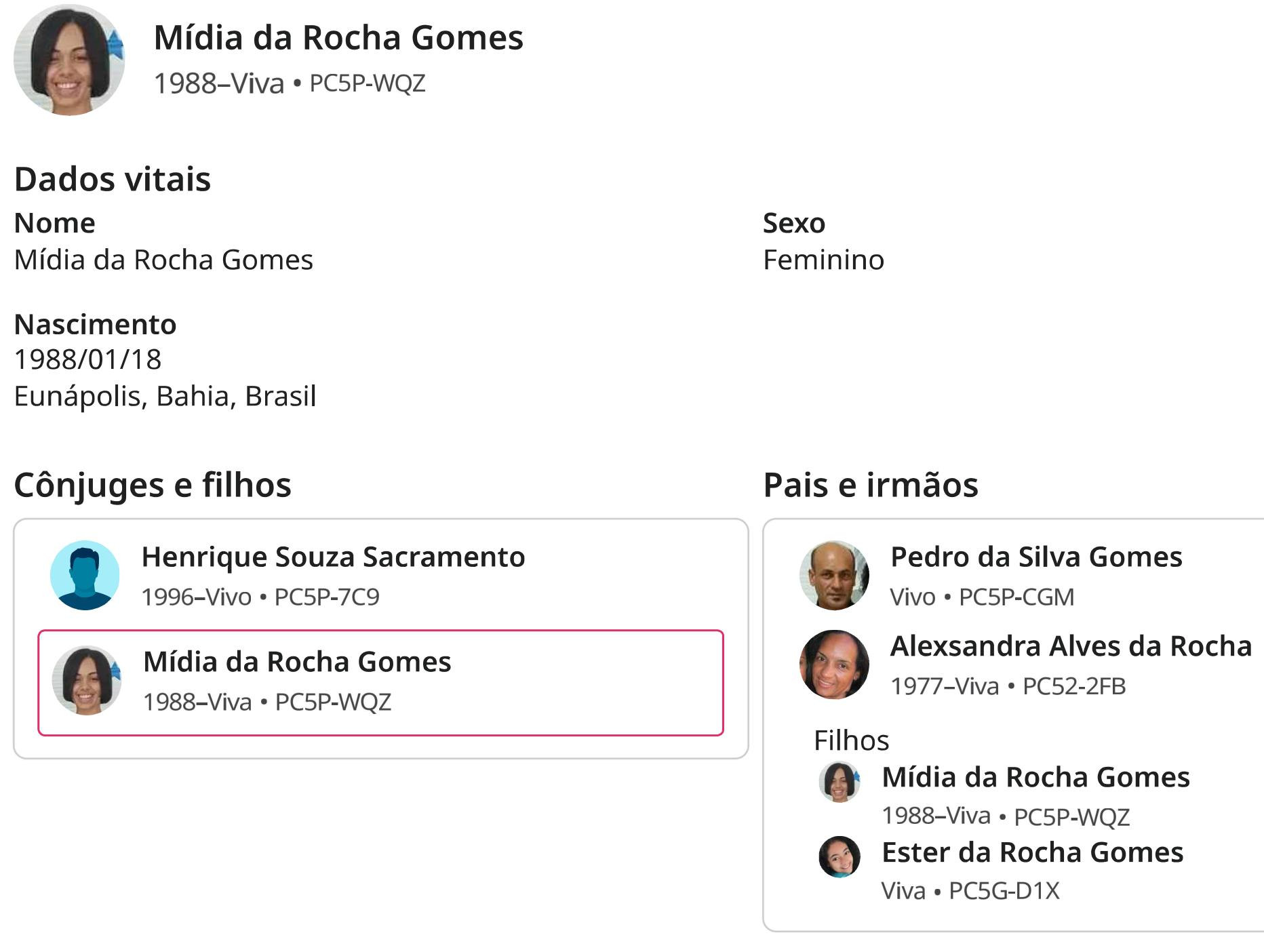1264x952 pixels.
Task: Open Alexsandra Alves da Rocha's profile
Action: (x=1071, y=646)
